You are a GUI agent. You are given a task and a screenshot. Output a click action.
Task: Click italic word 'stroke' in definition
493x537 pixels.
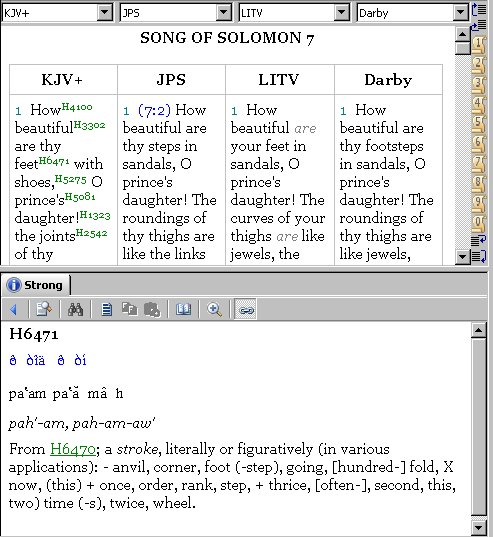138,449
